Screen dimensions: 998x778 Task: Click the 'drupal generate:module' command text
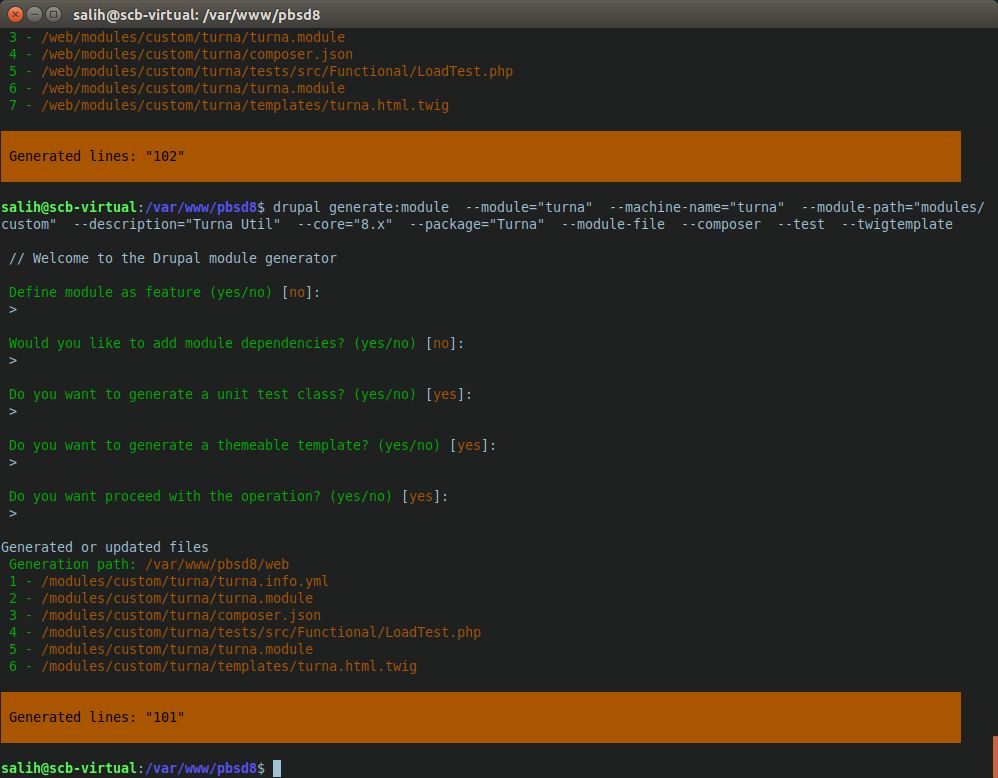coord(361,208)
